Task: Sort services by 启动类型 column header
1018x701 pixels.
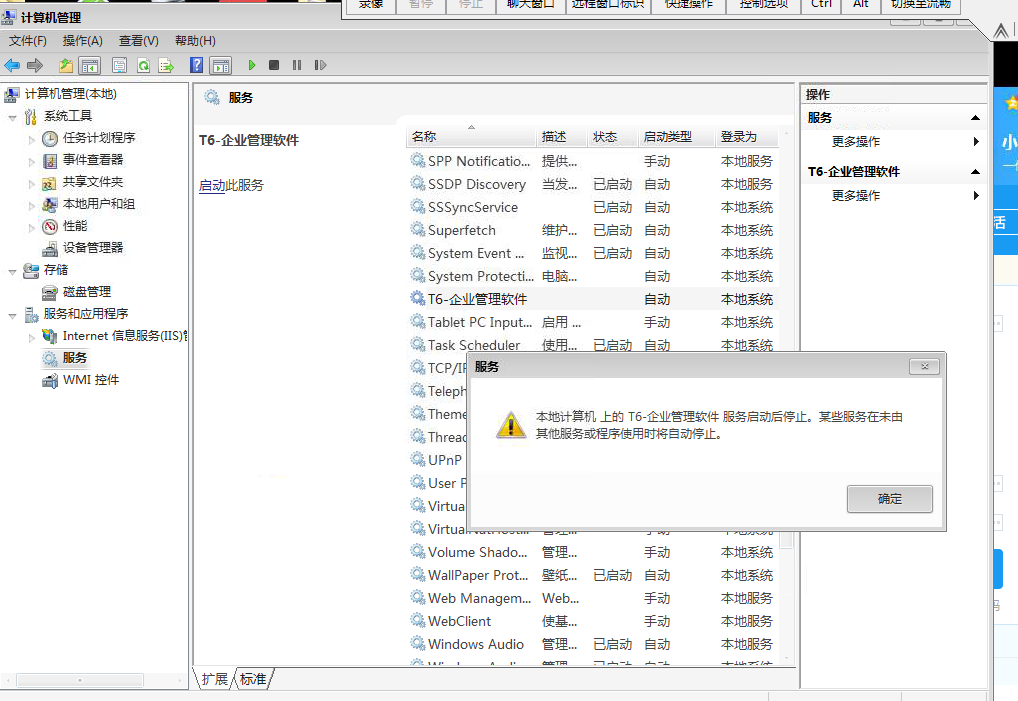Action: [677, 136]
